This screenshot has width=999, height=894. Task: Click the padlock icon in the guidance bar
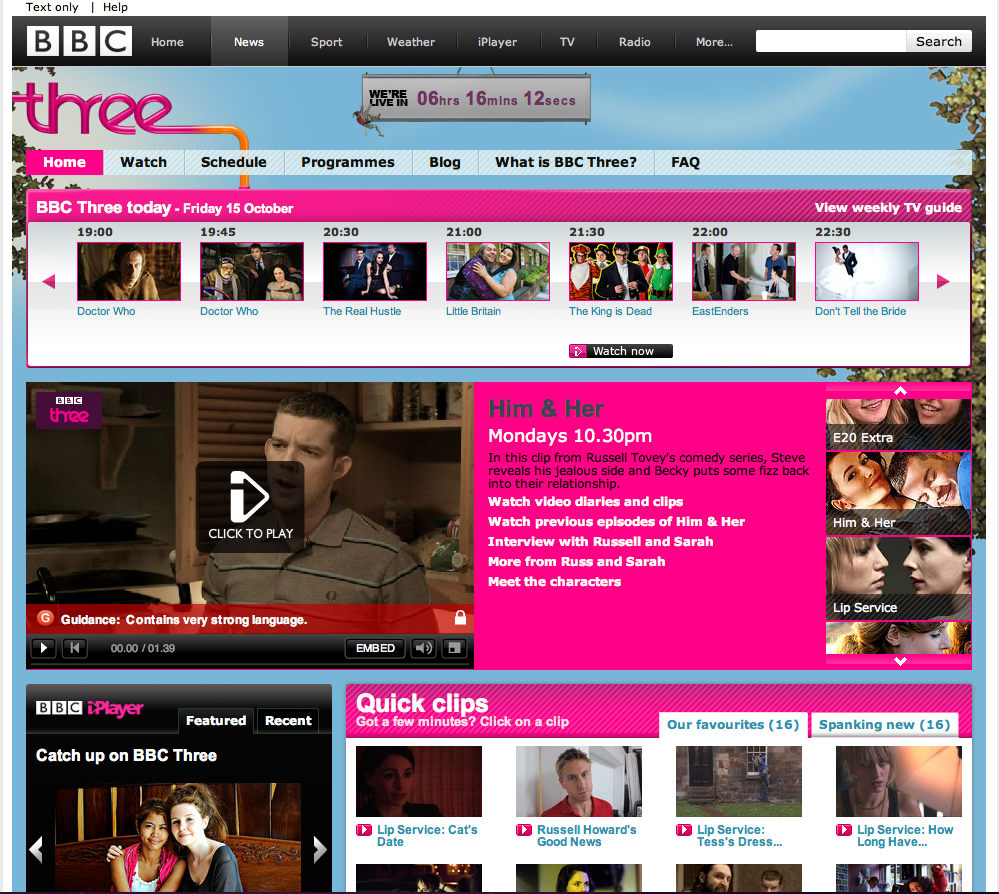(459, 618)
